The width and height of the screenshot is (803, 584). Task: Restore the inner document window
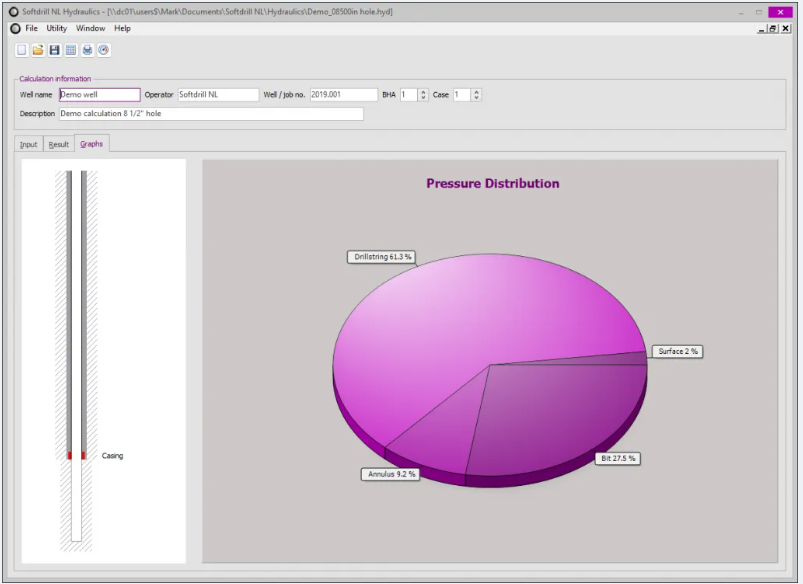click(773, 29)
